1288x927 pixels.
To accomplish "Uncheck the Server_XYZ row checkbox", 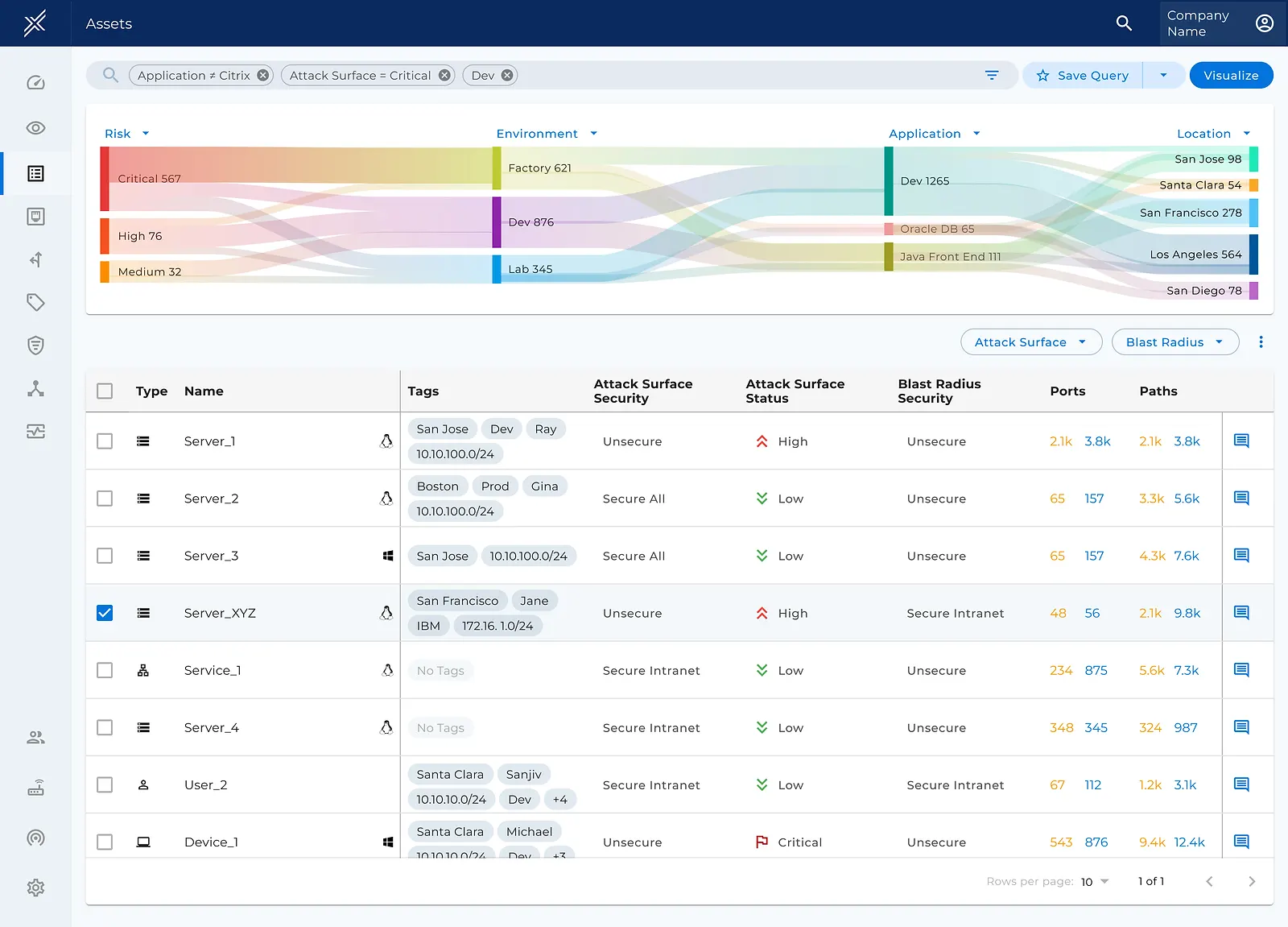I will point(105,613).
